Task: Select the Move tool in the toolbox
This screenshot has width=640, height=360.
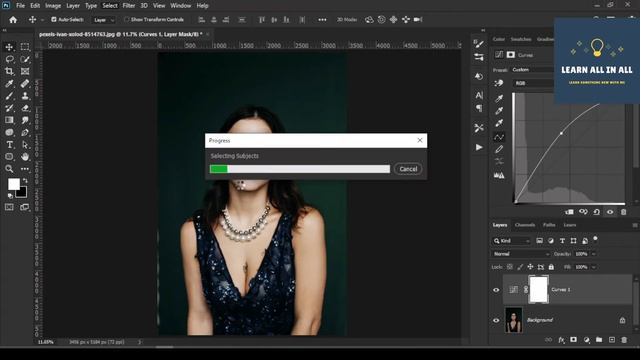Action: pos(9,47)
